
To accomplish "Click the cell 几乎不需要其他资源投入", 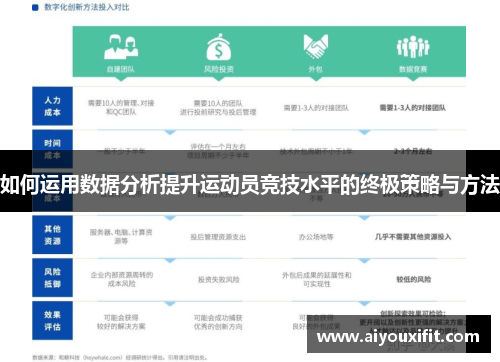I will pos(413,237).
